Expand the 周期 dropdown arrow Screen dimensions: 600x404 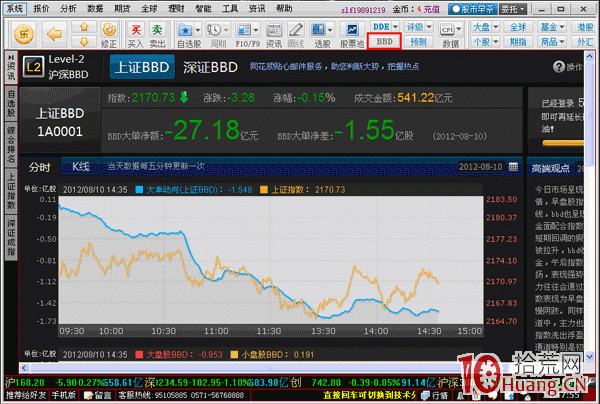pos(226,29)
